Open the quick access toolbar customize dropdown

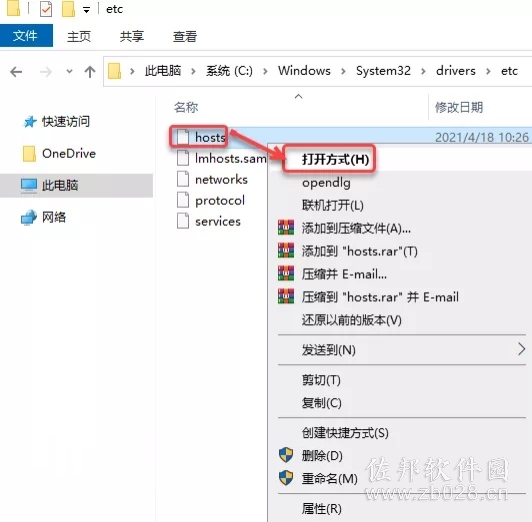[x=87, y=10]
